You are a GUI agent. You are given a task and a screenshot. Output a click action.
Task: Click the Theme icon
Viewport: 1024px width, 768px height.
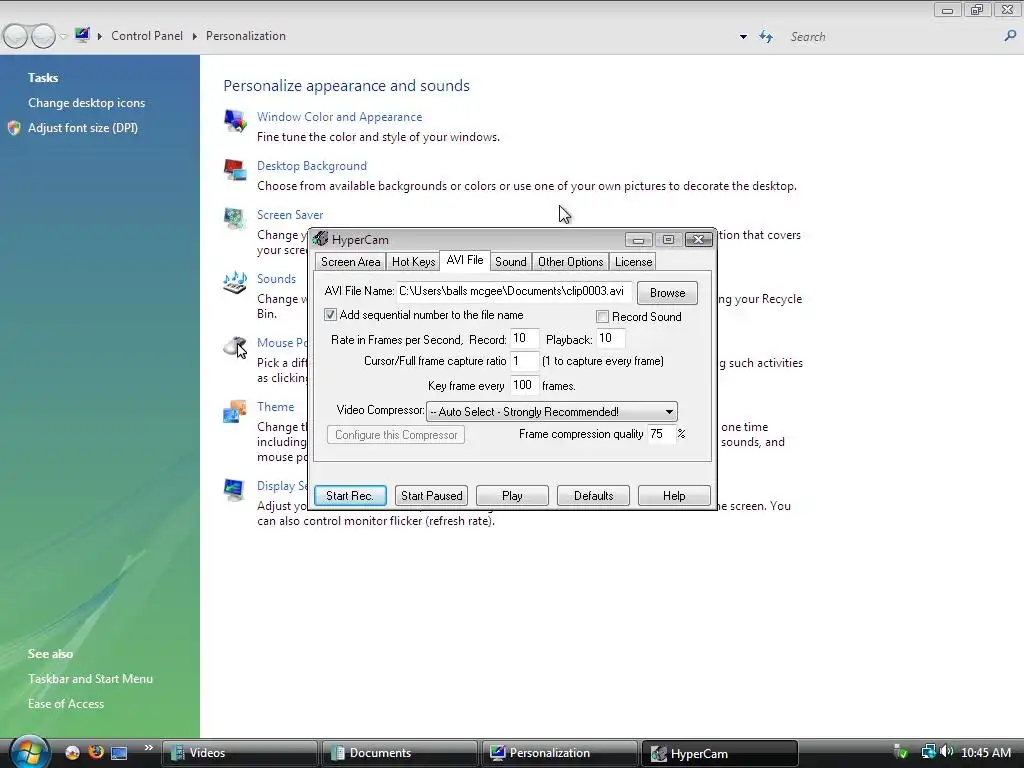pos(235,411)
